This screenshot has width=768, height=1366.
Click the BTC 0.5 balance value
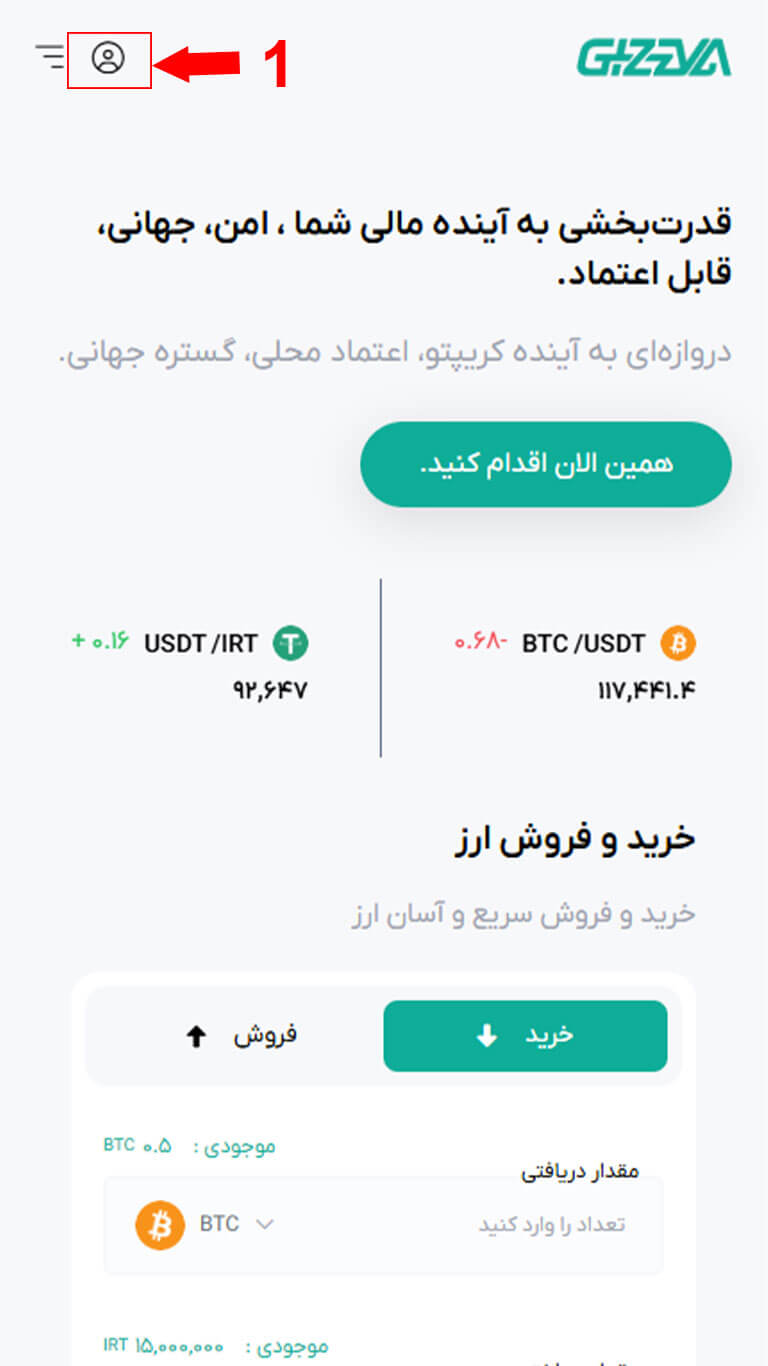pos(137,1145)
